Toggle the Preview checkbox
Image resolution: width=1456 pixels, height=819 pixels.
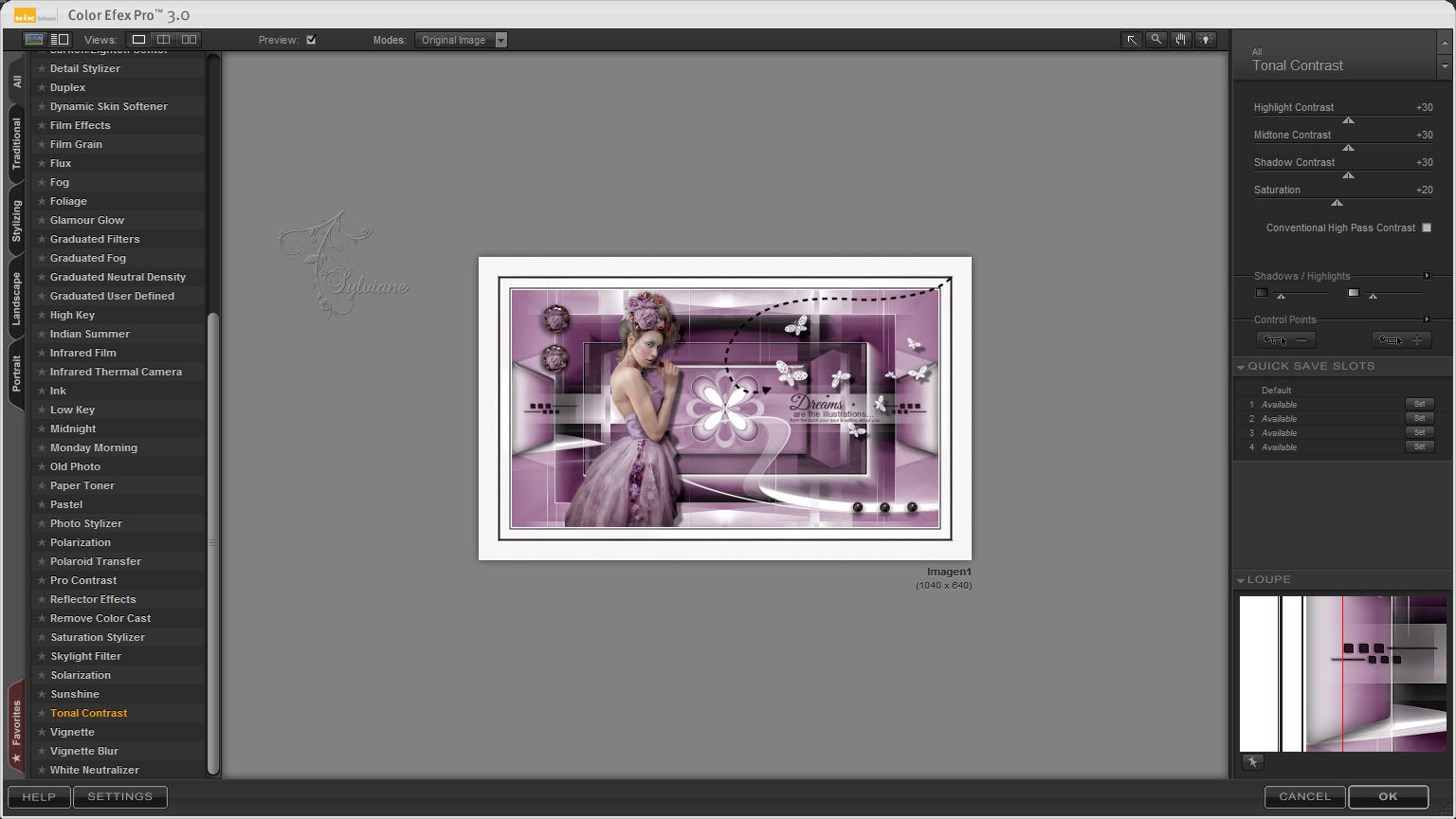pyautogui.click(x=311, y=40)
